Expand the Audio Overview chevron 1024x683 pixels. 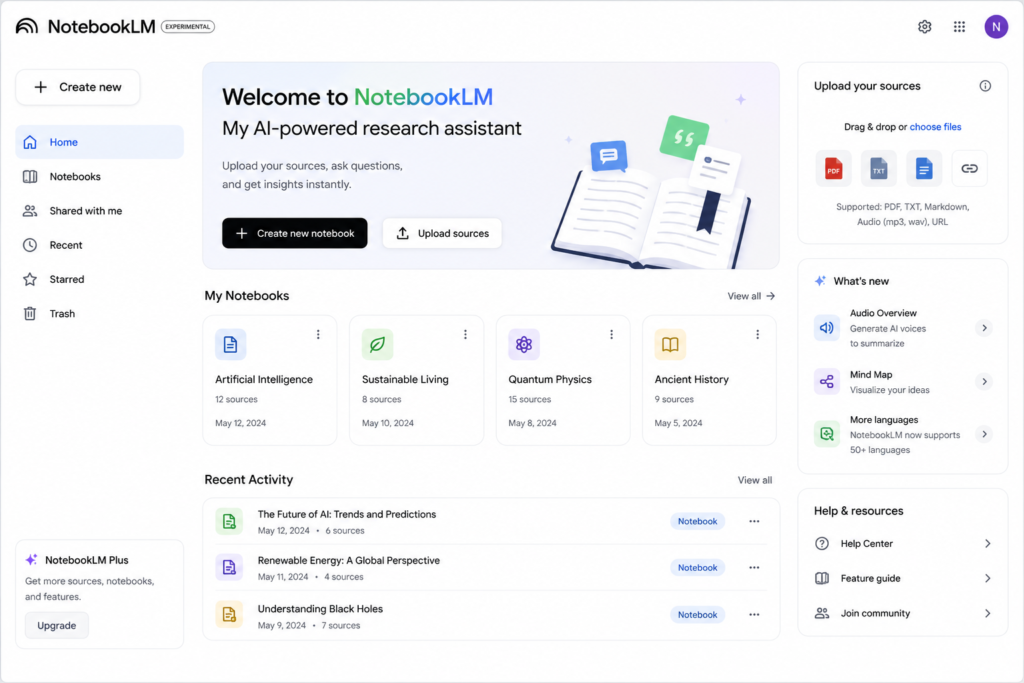pos(984,328)
